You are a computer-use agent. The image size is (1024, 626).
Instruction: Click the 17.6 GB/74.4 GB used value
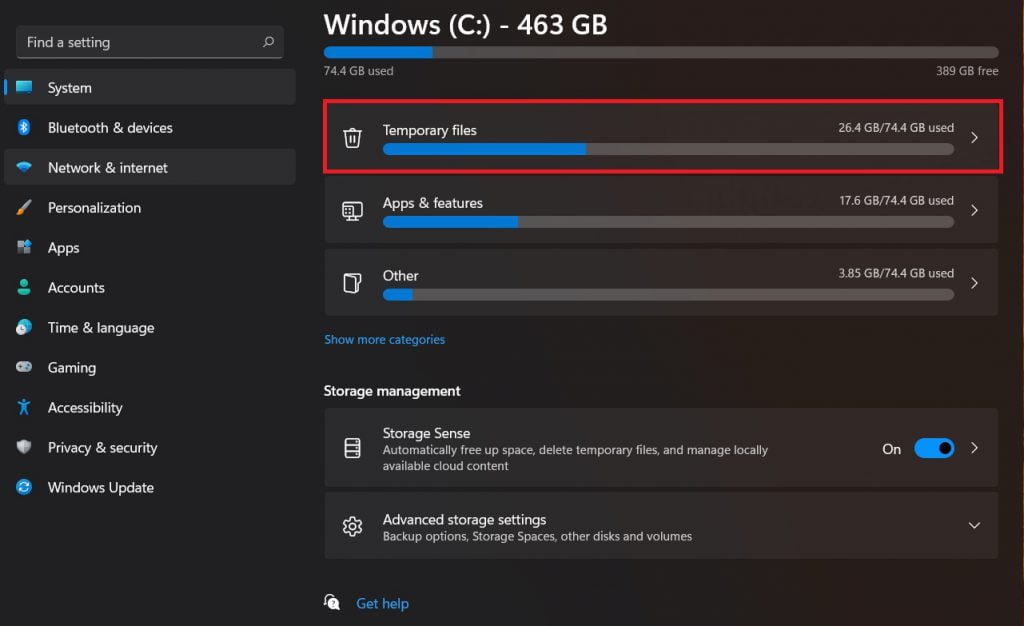[896, 200]
